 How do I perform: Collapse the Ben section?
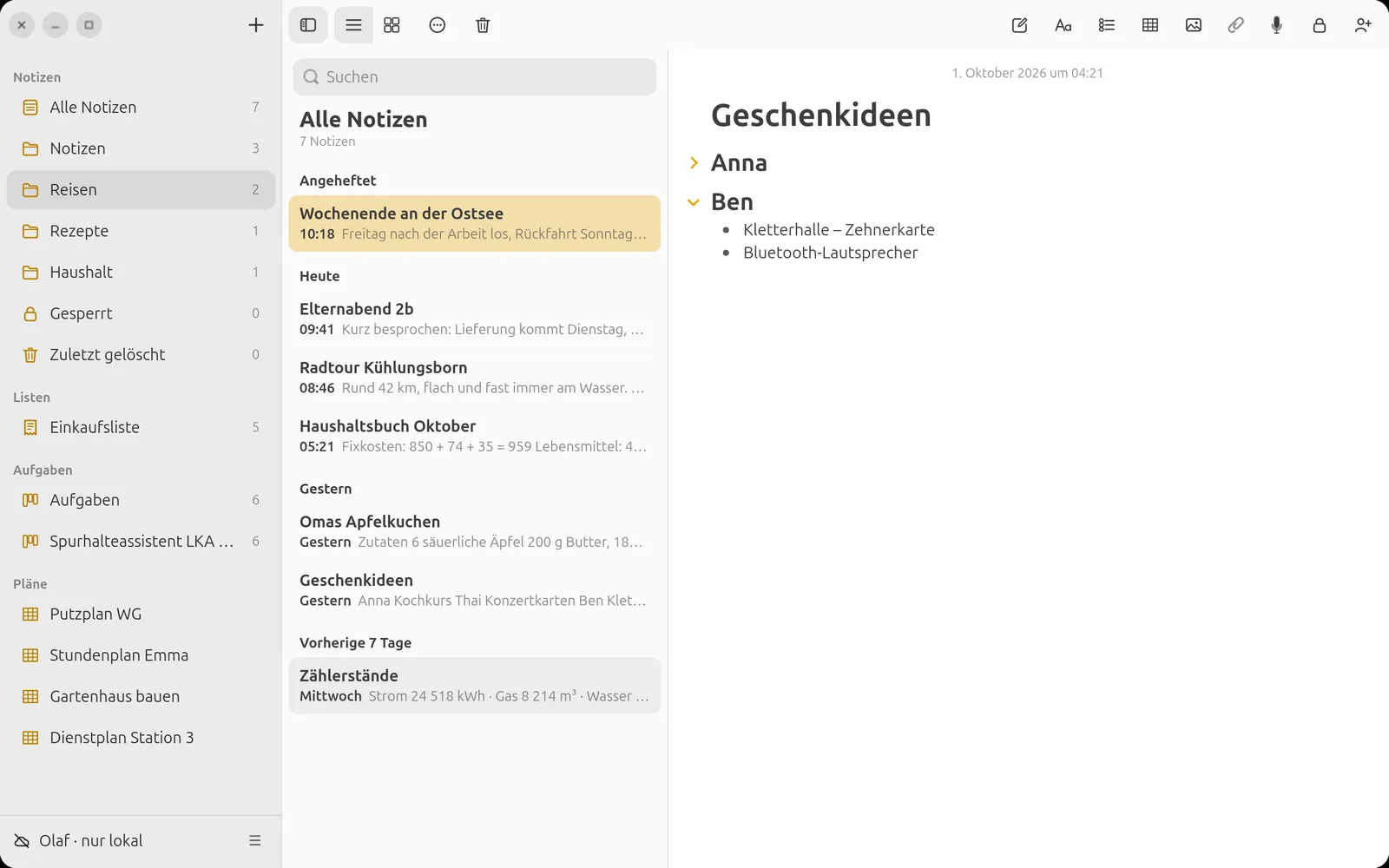pyautogui.click(x=694, y=202)
